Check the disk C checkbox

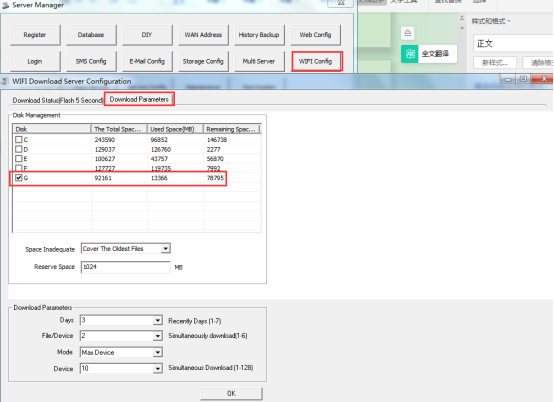[19, 140]
